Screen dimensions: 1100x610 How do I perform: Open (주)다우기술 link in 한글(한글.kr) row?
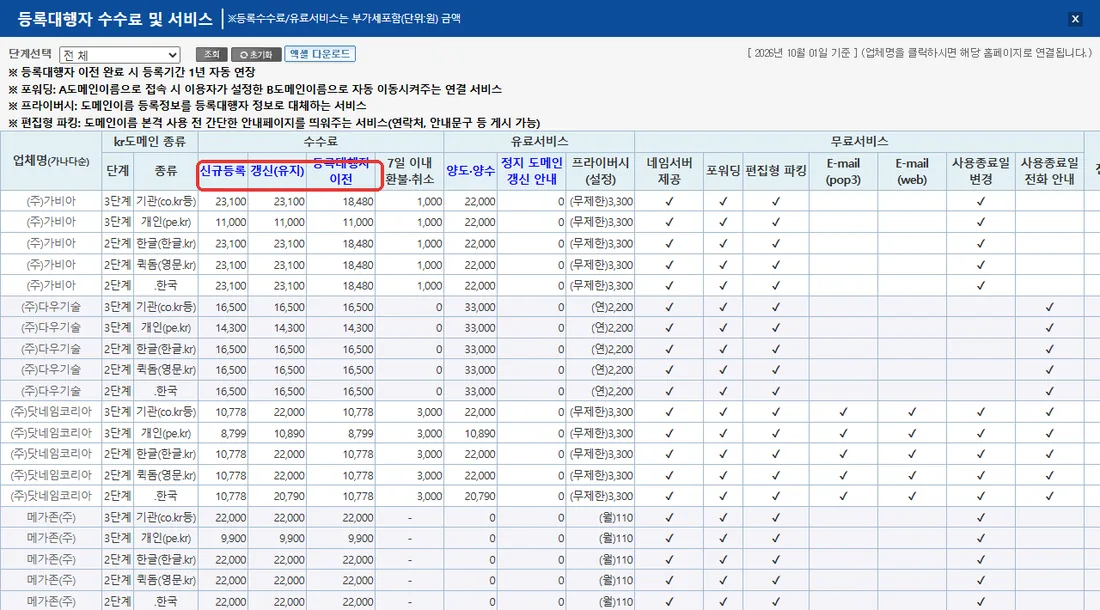click(51, 348)
